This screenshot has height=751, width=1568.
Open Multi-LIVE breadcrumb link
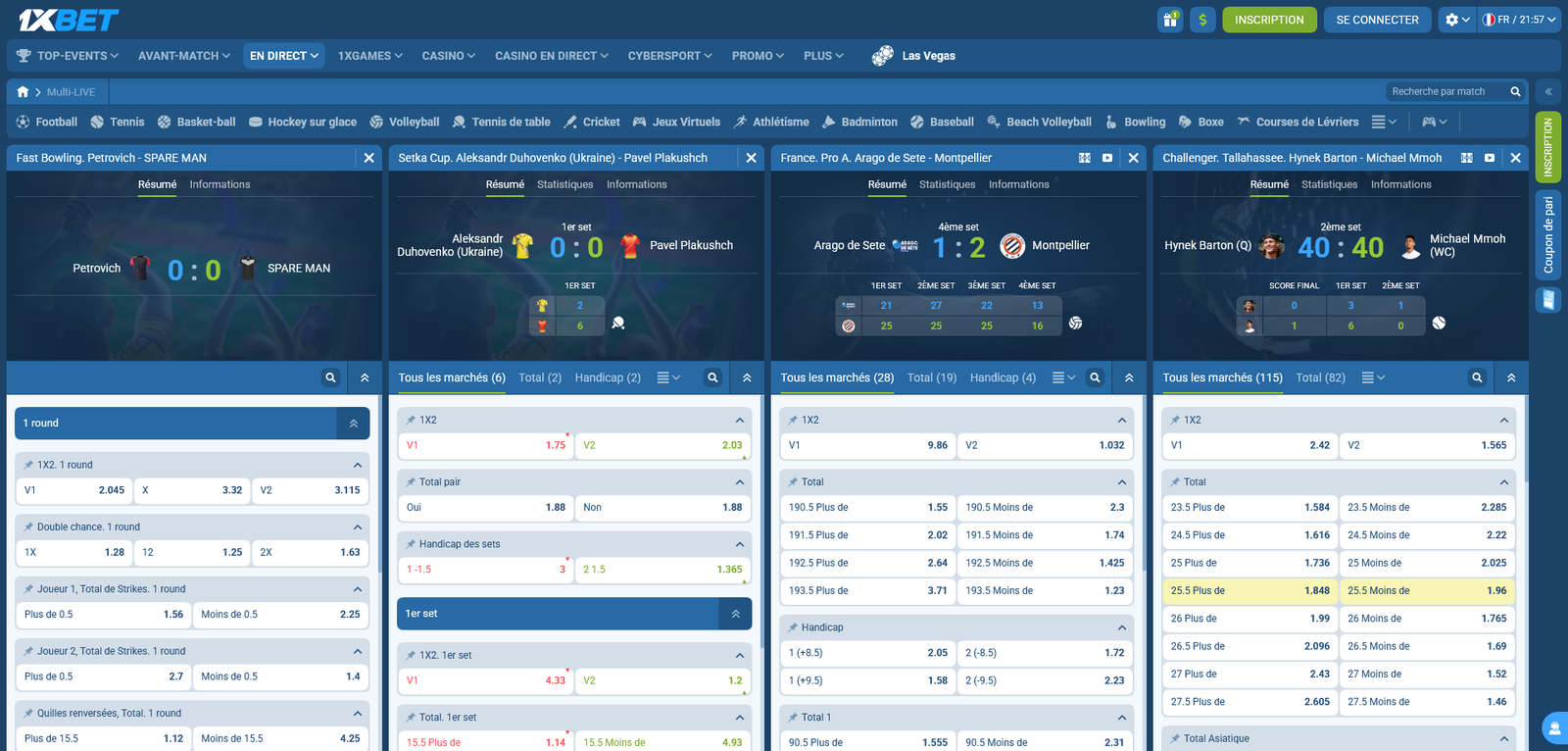pos(71,92)
